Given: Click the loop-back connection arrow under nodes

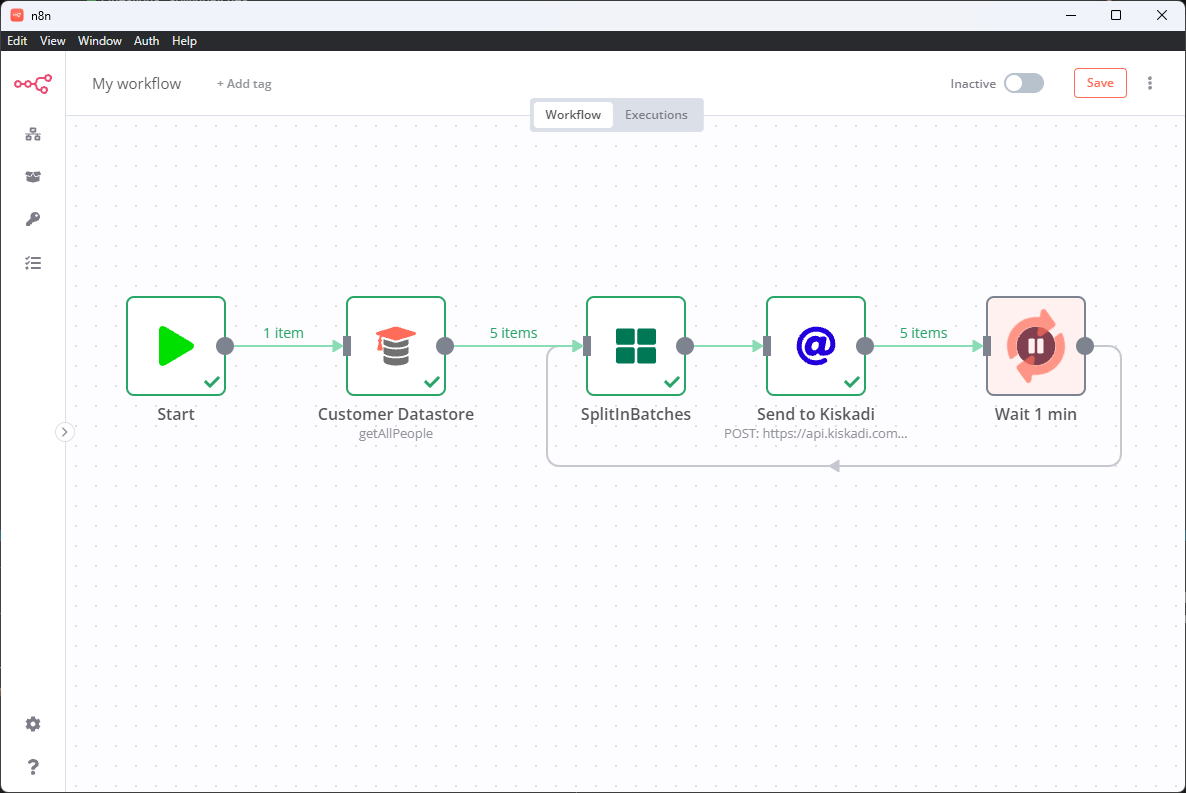Looking at the screenshot, I should pyautogui.click(x=834, y=466).
